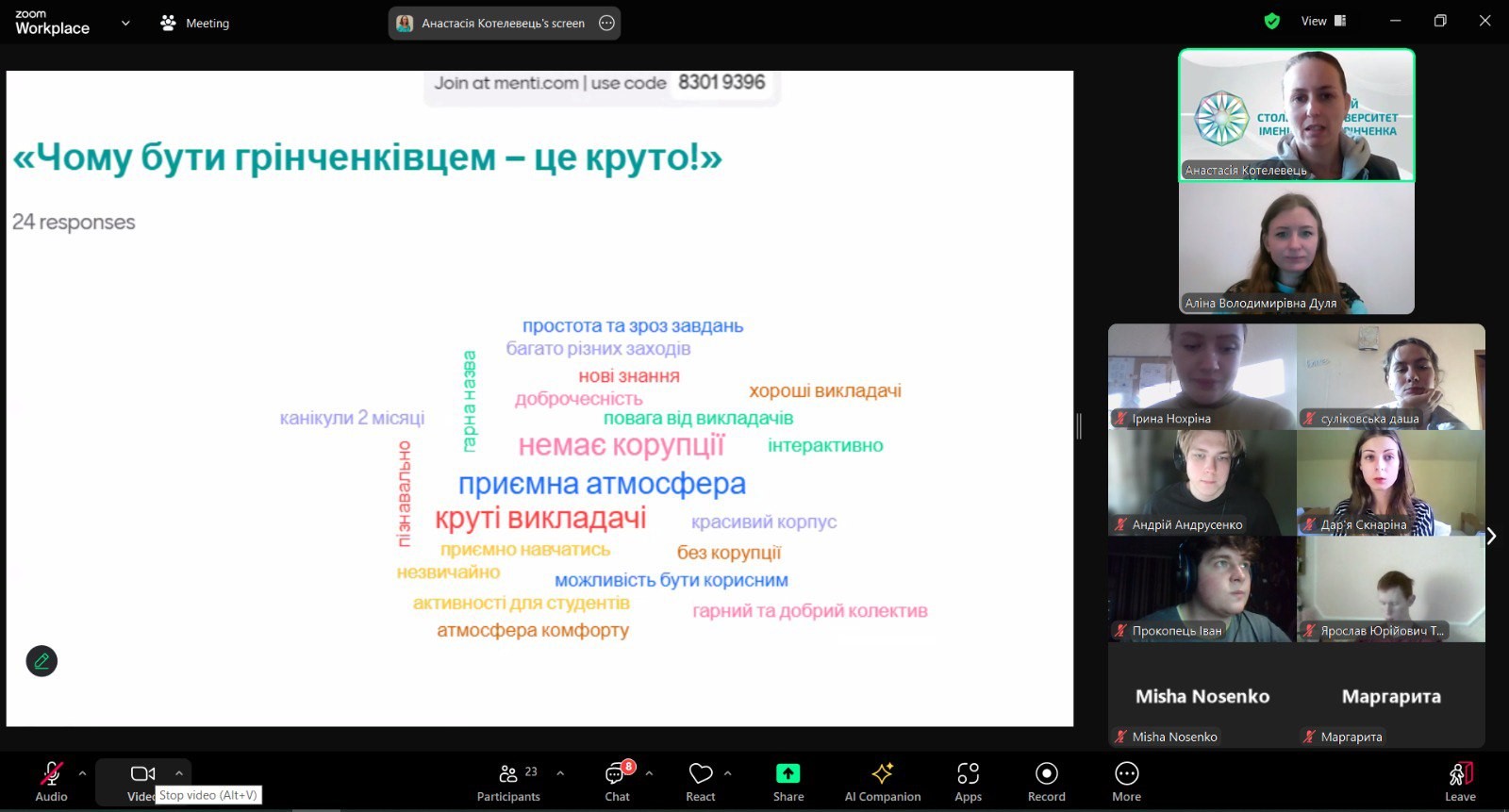
Task: Click the phrase 'хороші викладачі'
Action: point(825,390)
